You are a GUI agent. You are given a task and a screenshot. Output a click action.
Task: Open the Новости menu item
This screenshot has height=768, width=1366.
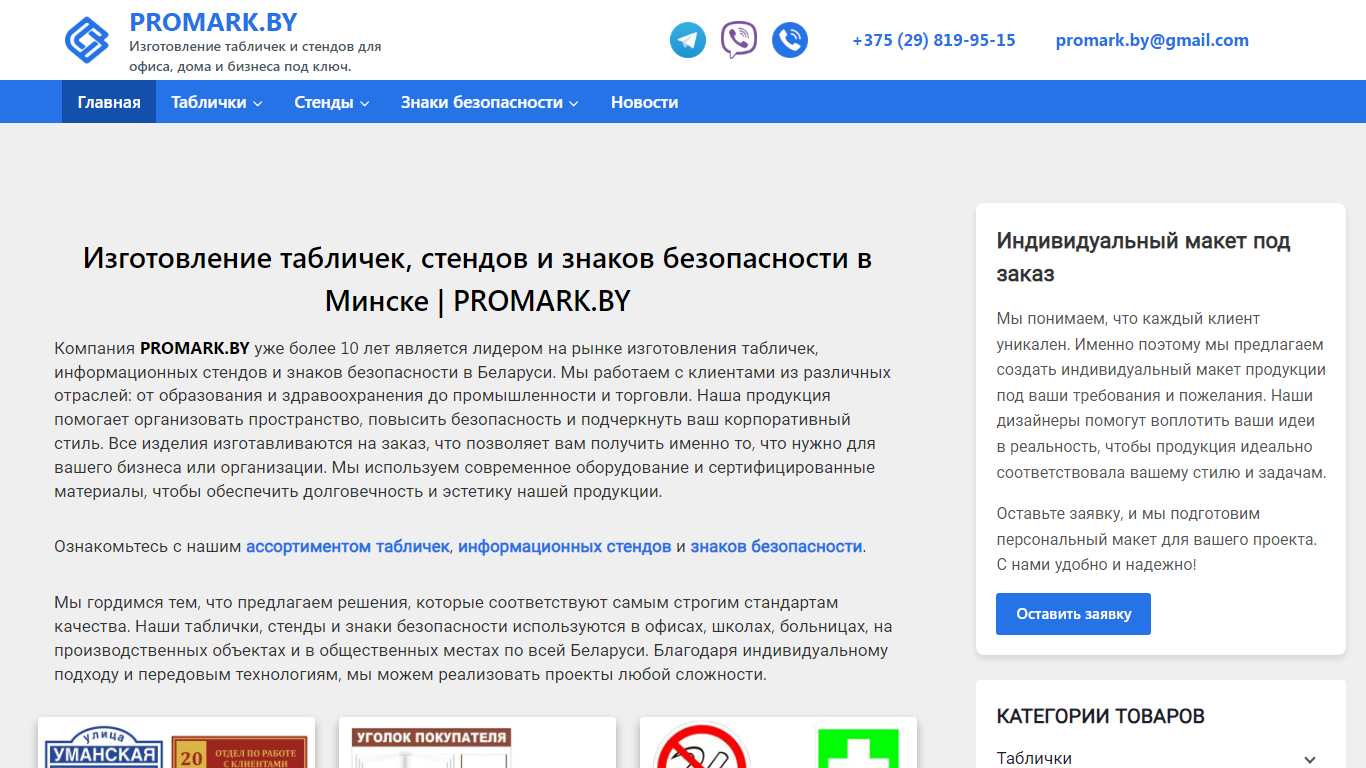(x=644, y=102)
